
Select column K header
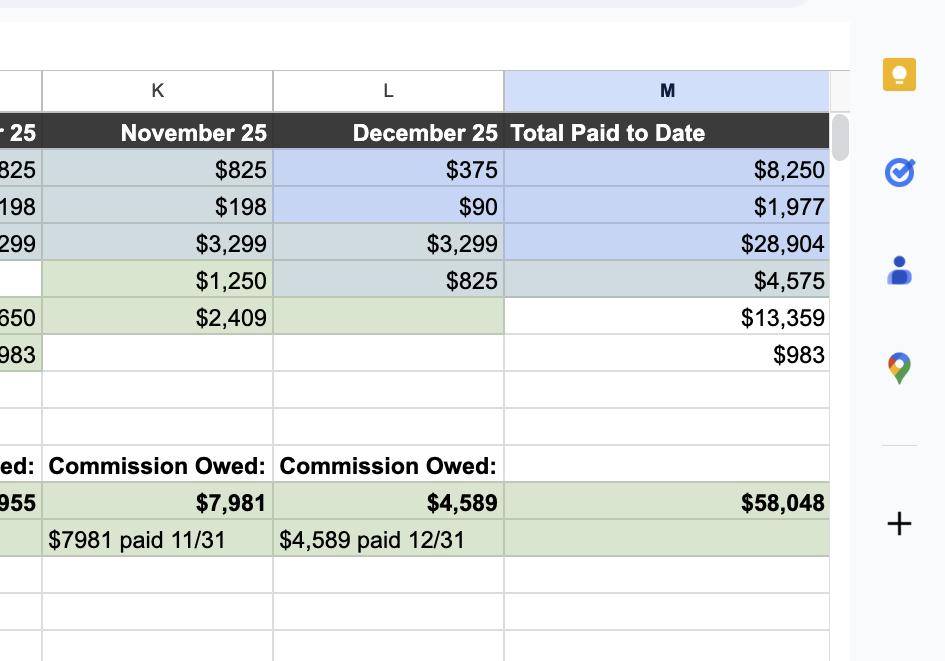[157, 90]
